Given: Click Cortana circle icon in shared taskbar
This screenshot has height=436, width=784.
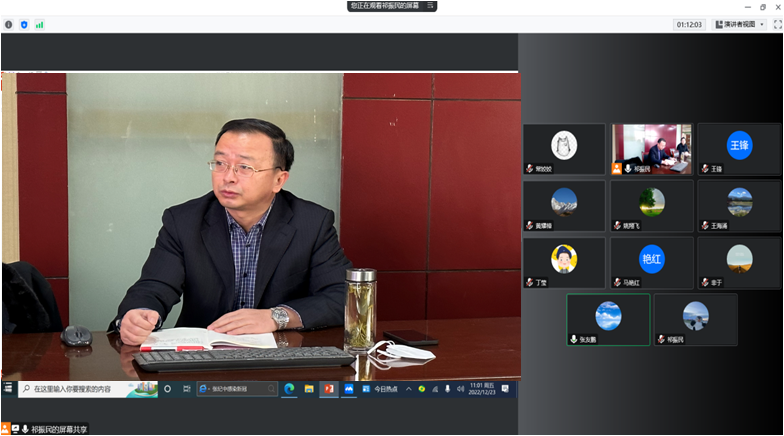Looking at the screenshot, I should (x=168, y=388).
